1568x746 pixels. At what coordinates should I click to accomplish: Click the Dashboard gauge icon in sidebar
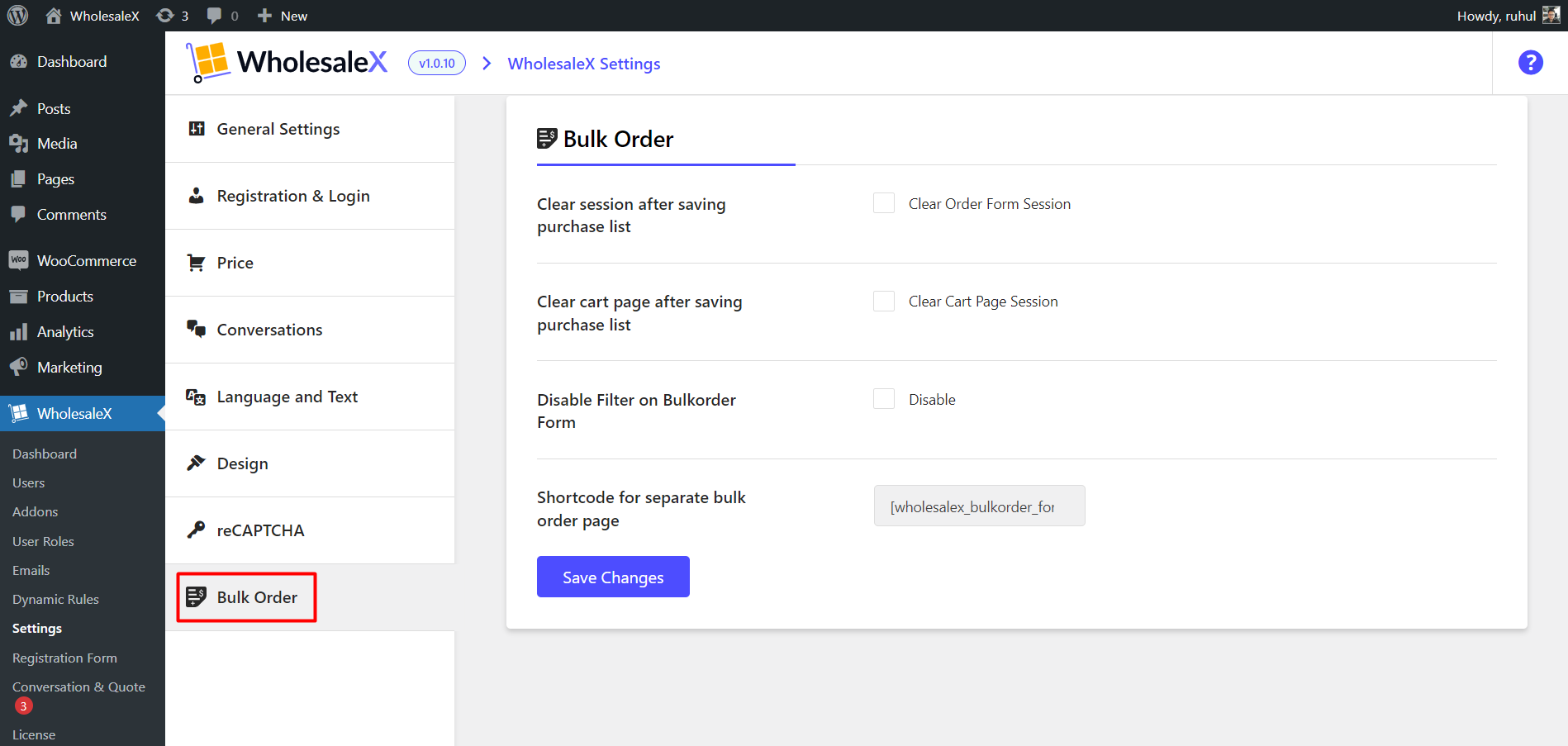[18, 62]
